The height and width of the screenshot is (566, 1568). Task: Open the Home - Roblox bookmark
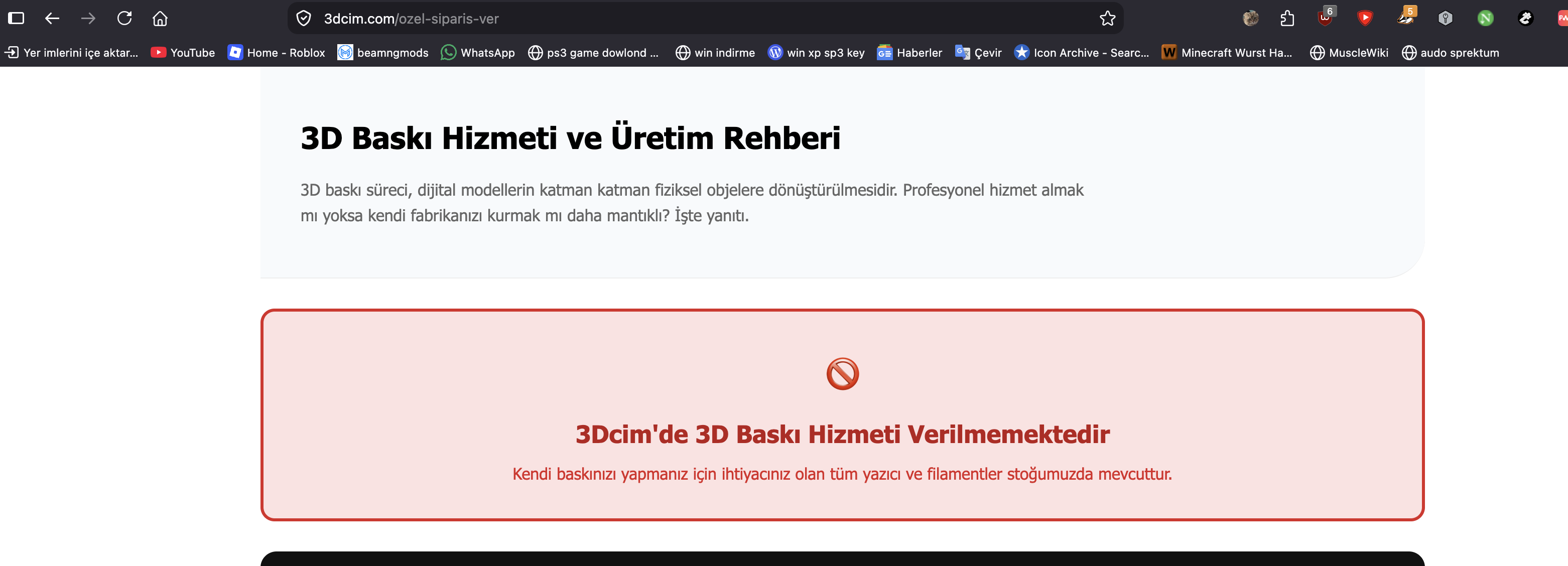(277, 53)
